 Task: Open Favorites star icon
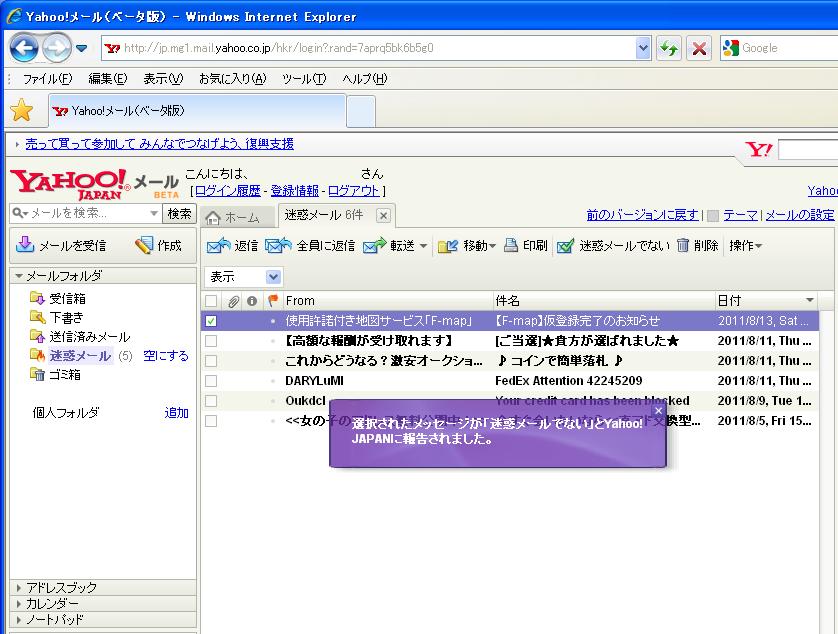click(22, 110)
